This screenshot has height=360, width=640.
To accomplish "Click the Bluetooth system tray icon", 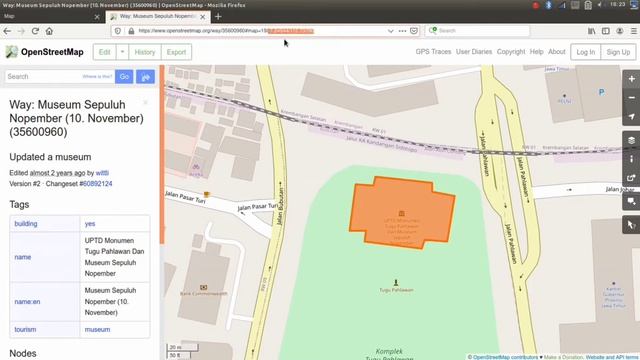I will (549, 5).
